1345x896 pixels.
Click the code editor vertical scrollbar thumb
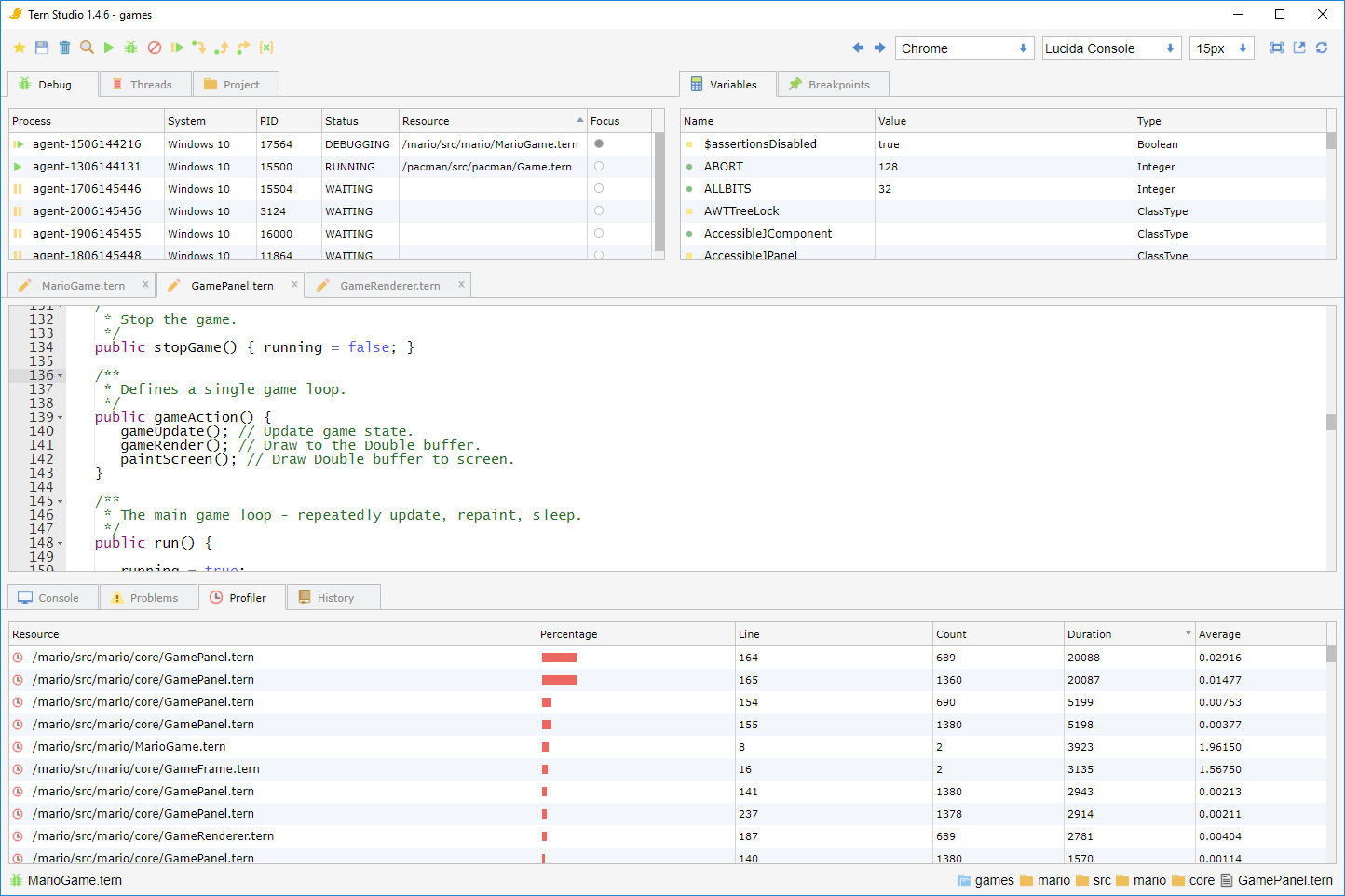pos(1331,422)
